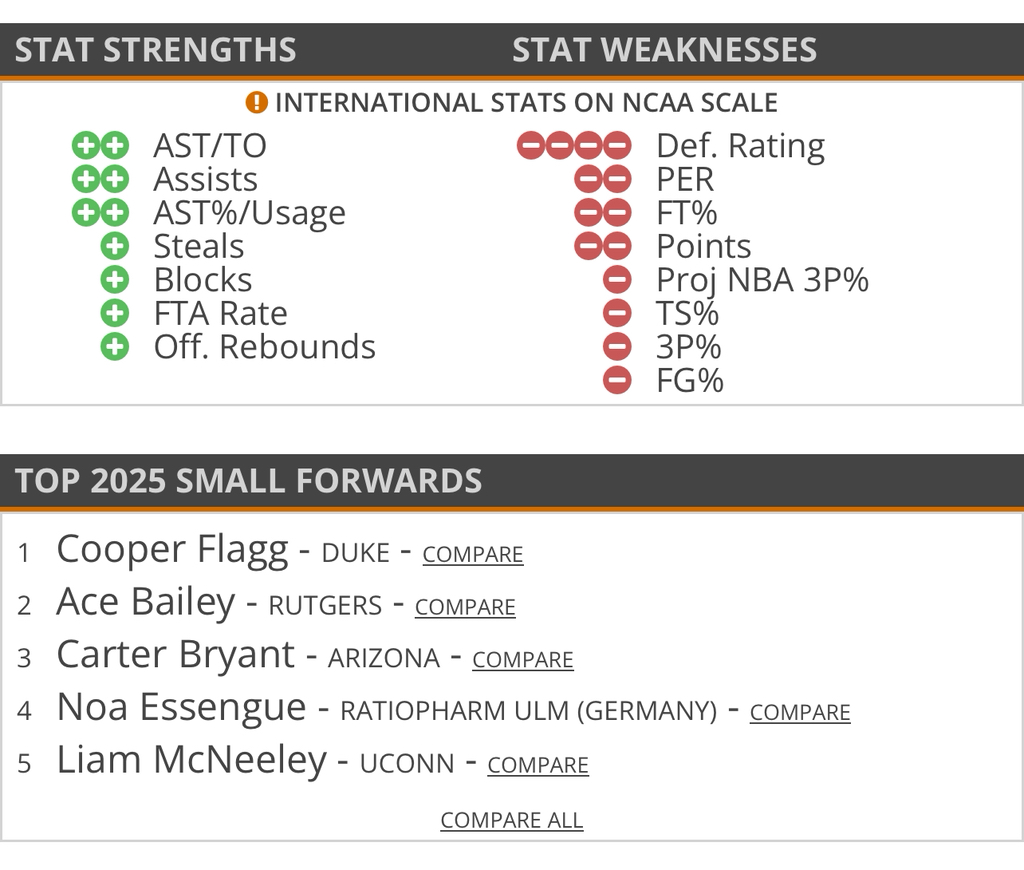Click the green plus icon beside Steals
The image size is (1024, 870).
(x=115, y=246)
